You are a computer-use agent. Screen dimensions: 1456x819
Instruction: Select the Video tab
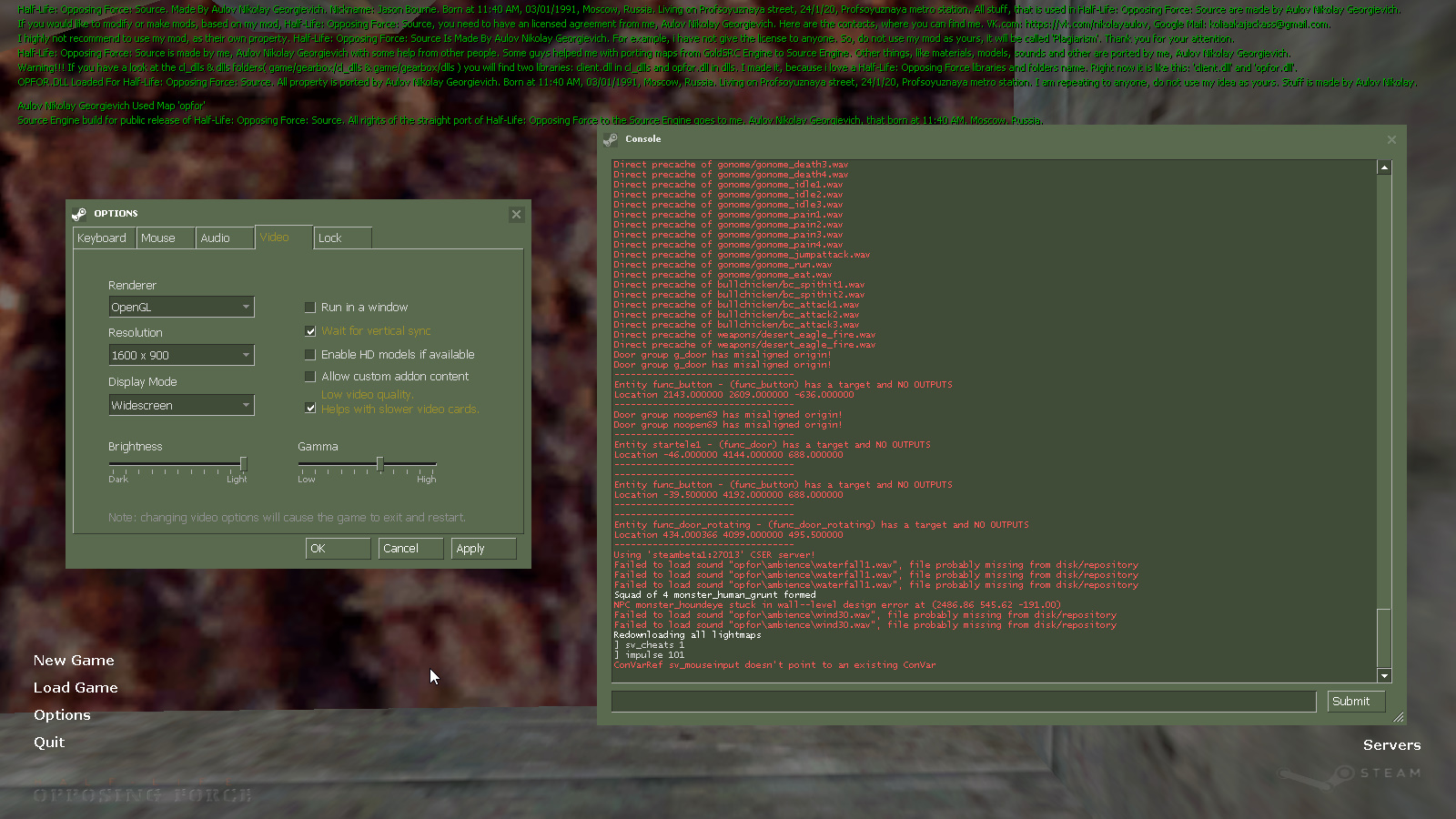tap(283, 237)
